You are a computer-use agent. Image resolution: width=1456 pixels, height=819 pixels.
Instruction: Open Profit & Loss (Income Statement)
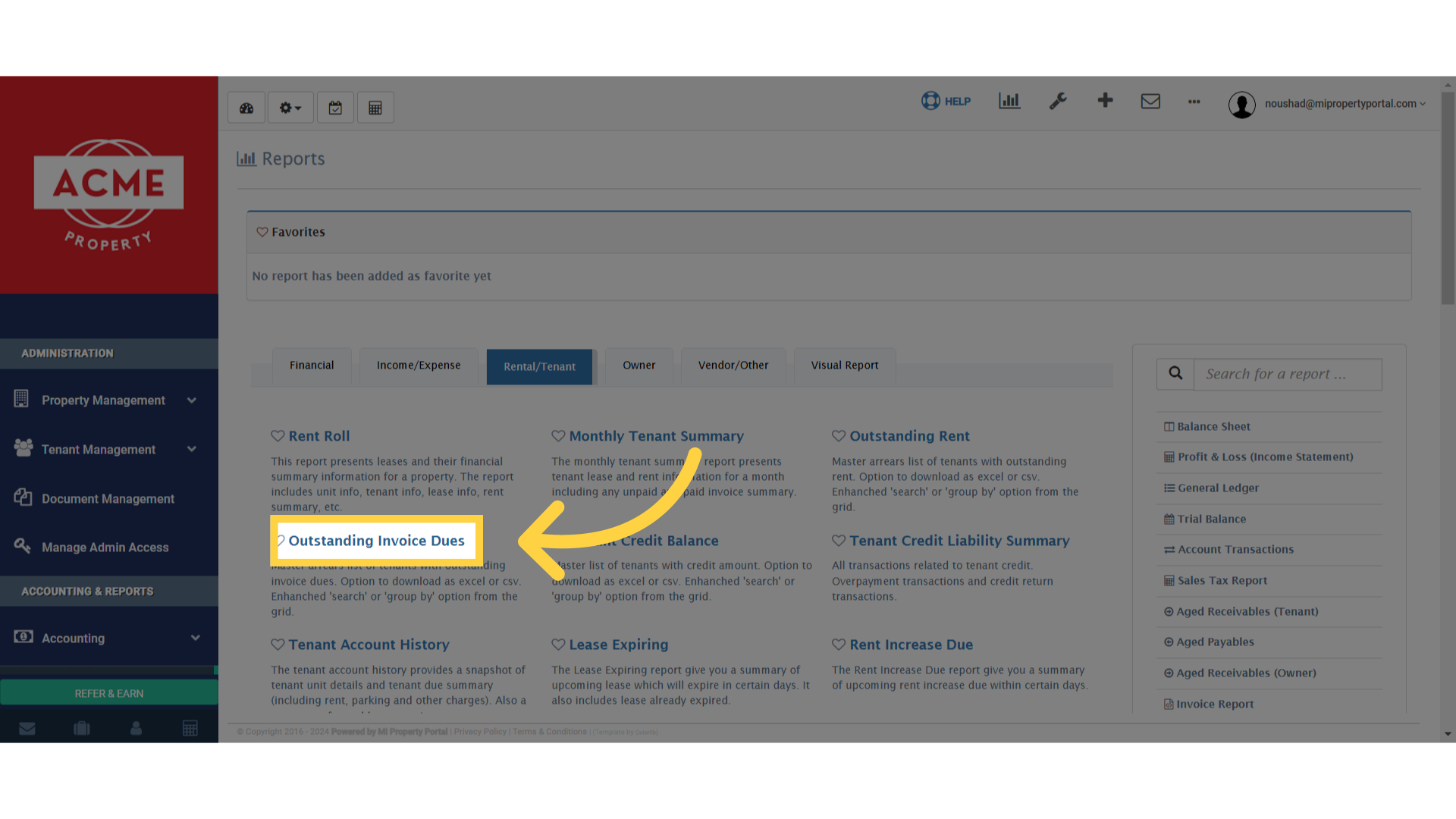pyautogui.click(x=1265, y=457)
